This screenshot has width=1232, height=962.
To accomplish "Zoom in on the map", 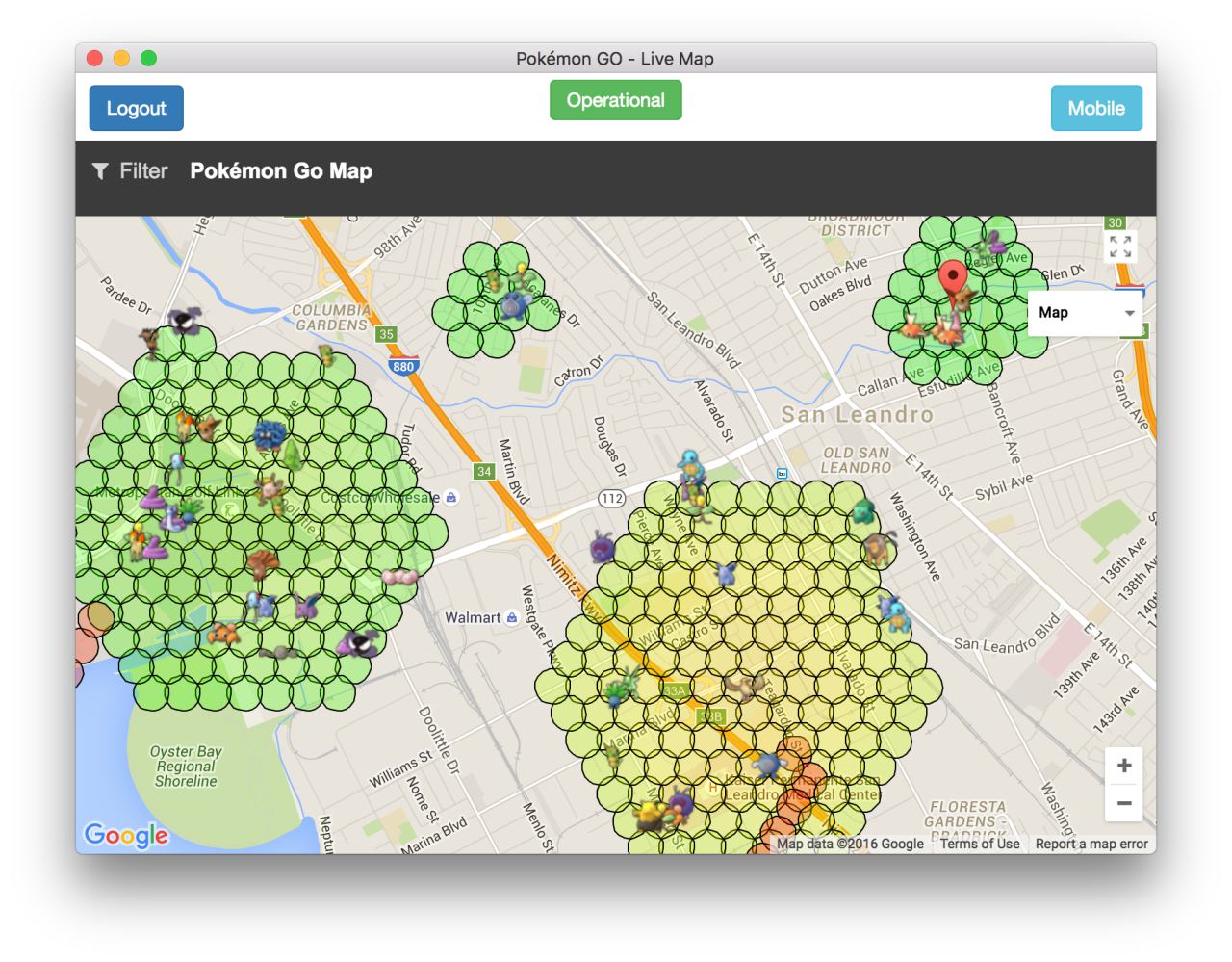I will (x=1123, y=767).
